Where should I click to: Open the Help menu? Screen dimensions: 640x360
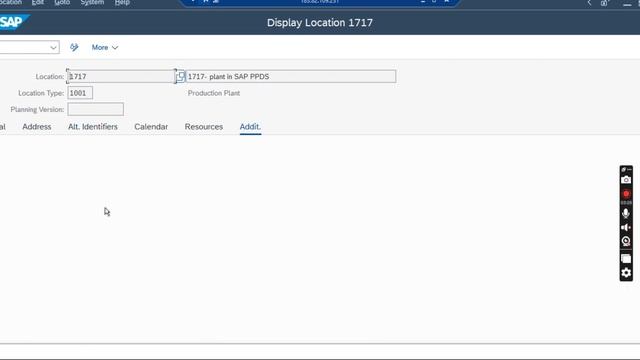point(122,2)
